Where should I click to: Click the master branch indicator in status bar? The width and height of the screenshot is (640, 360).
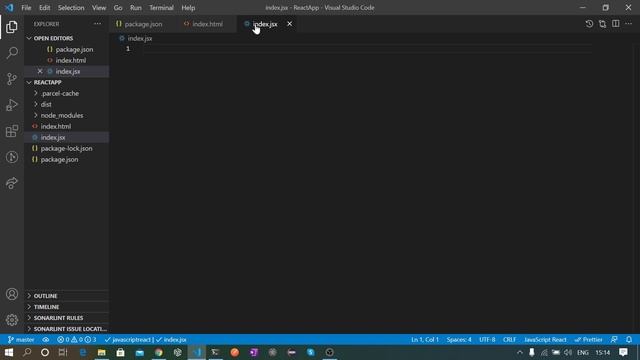[21, 340]
